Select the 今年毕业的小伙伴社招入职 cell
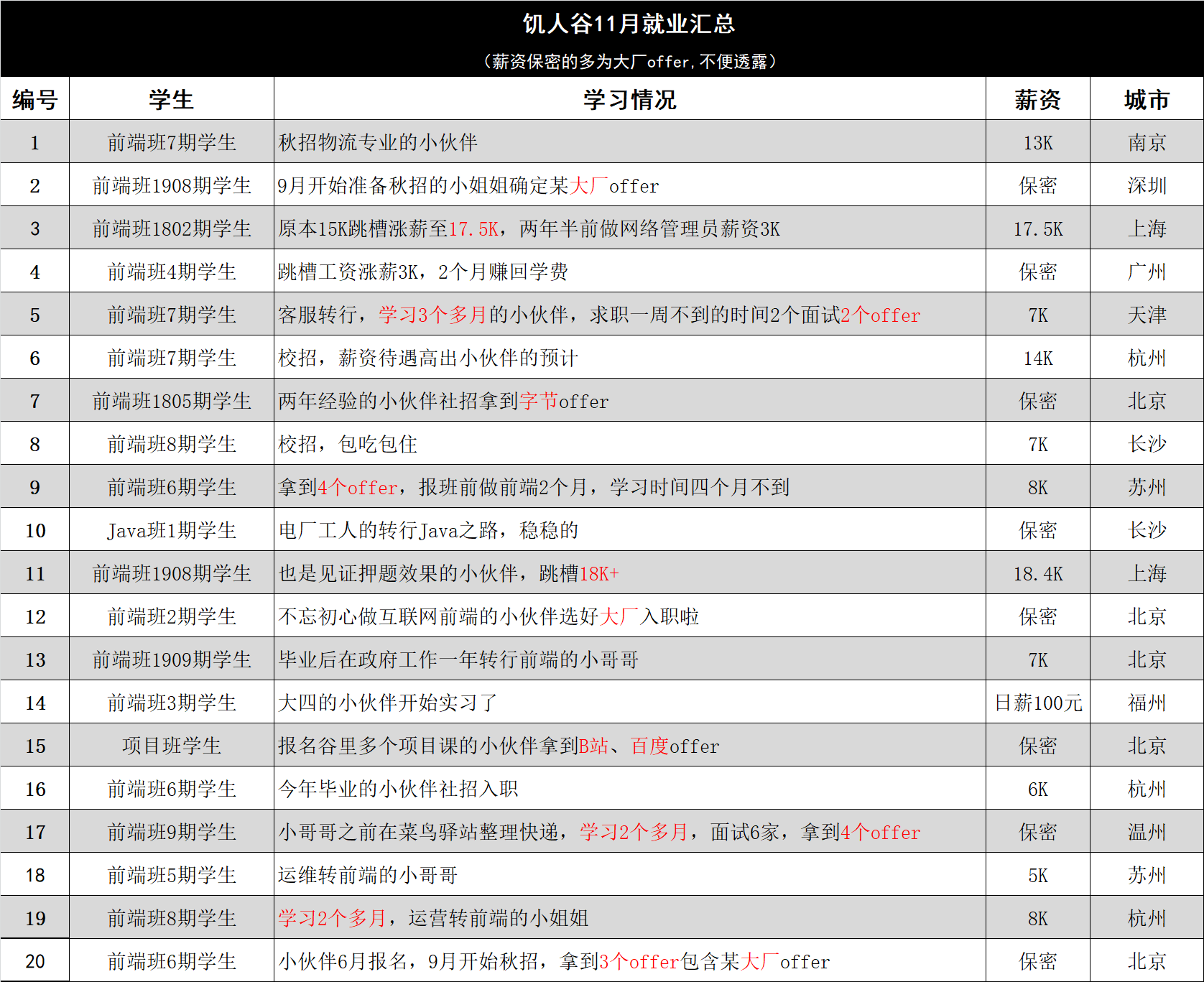Image resolution: width=1204 pixels, height=982 pixels. [630, 789]
